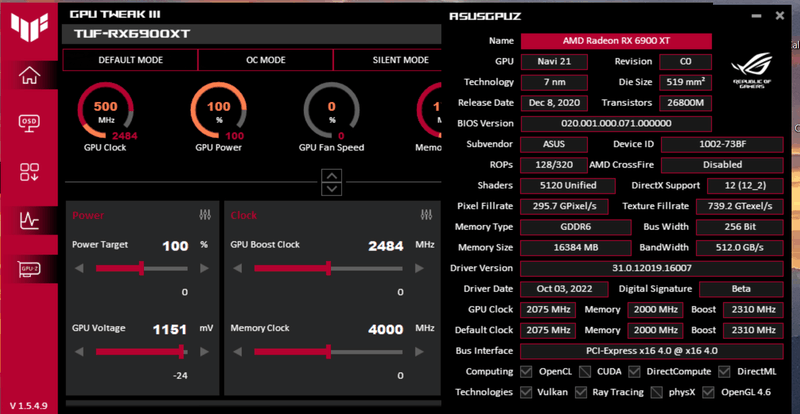Collapse gauges with the up chevron

332,176
